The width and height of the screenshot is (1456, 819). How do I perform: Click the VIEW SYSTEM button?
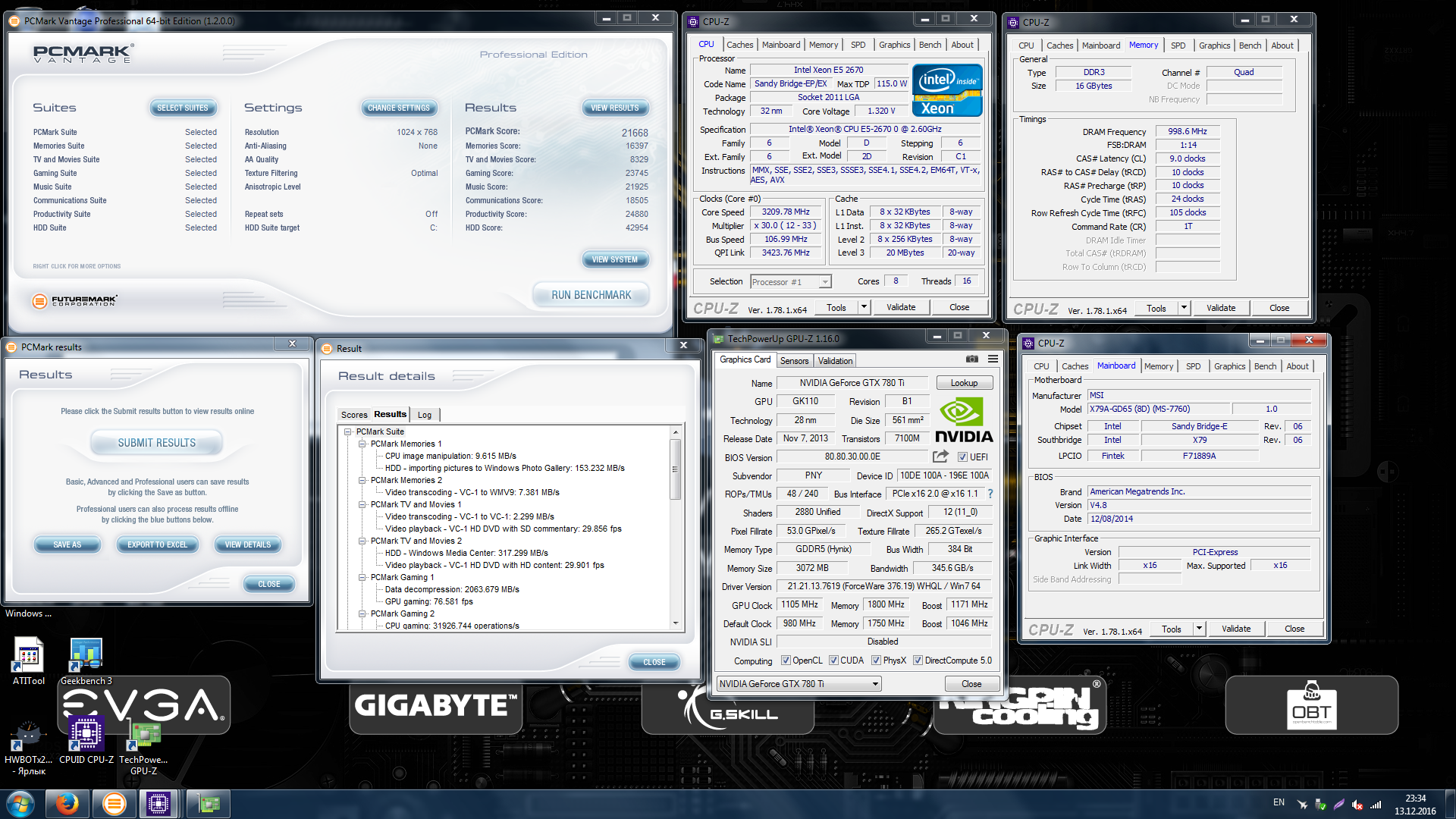tap(615, 259)
